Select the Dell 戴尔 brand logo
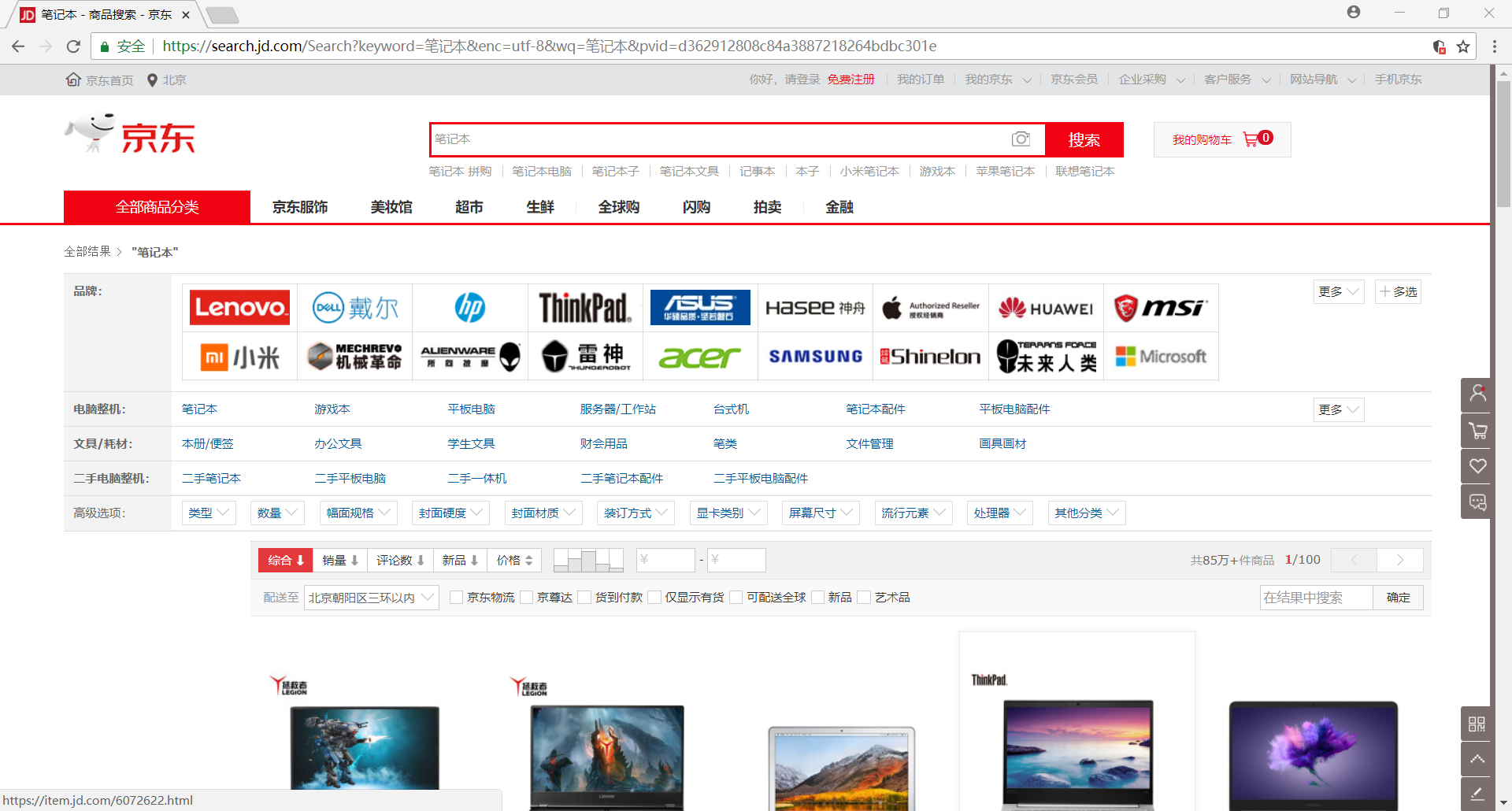The width and height of the screenshot is (1512, 811). 355,308
